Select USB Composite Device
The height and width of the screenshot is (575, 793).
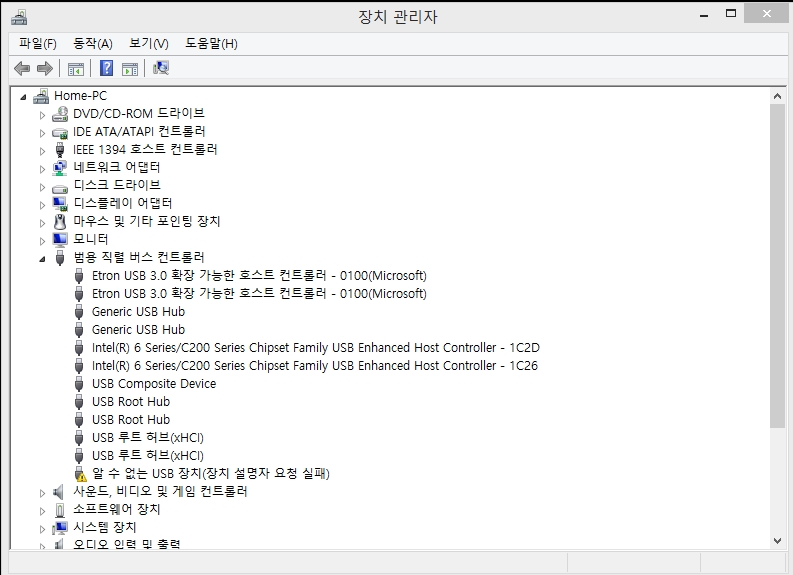pyautogui.click(x=154, y=384)
